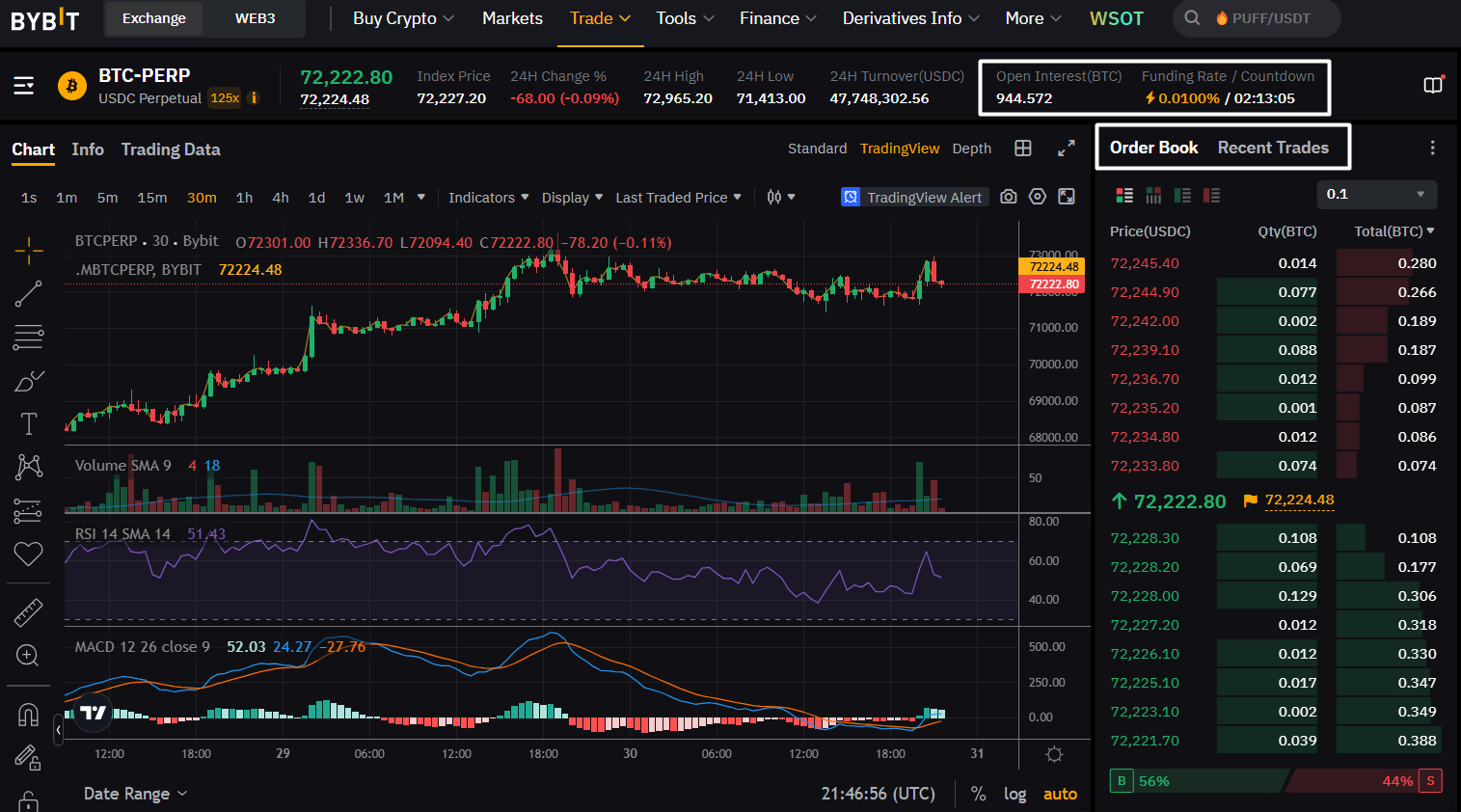Image resolution: width=1461 pixels, height=812 pixels.
Task: Take a chart snapshot with camera icon
Action: pos(1009,197)
